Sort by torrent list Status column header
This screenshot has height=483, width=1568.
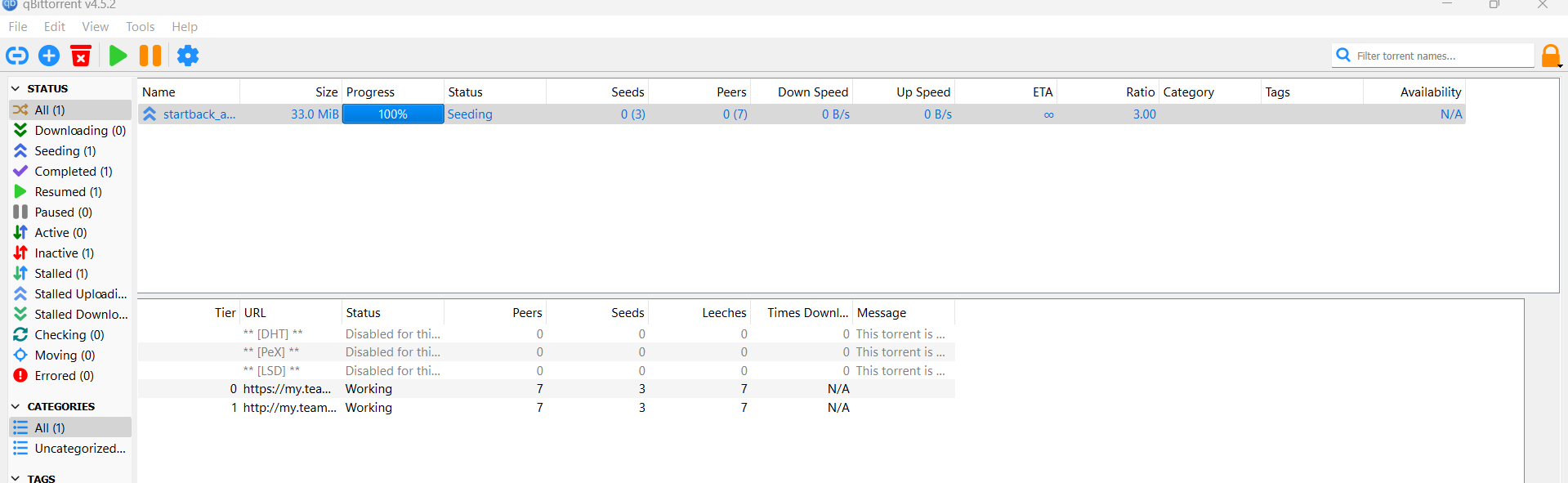pyautogui.click(x=495, y=92)
